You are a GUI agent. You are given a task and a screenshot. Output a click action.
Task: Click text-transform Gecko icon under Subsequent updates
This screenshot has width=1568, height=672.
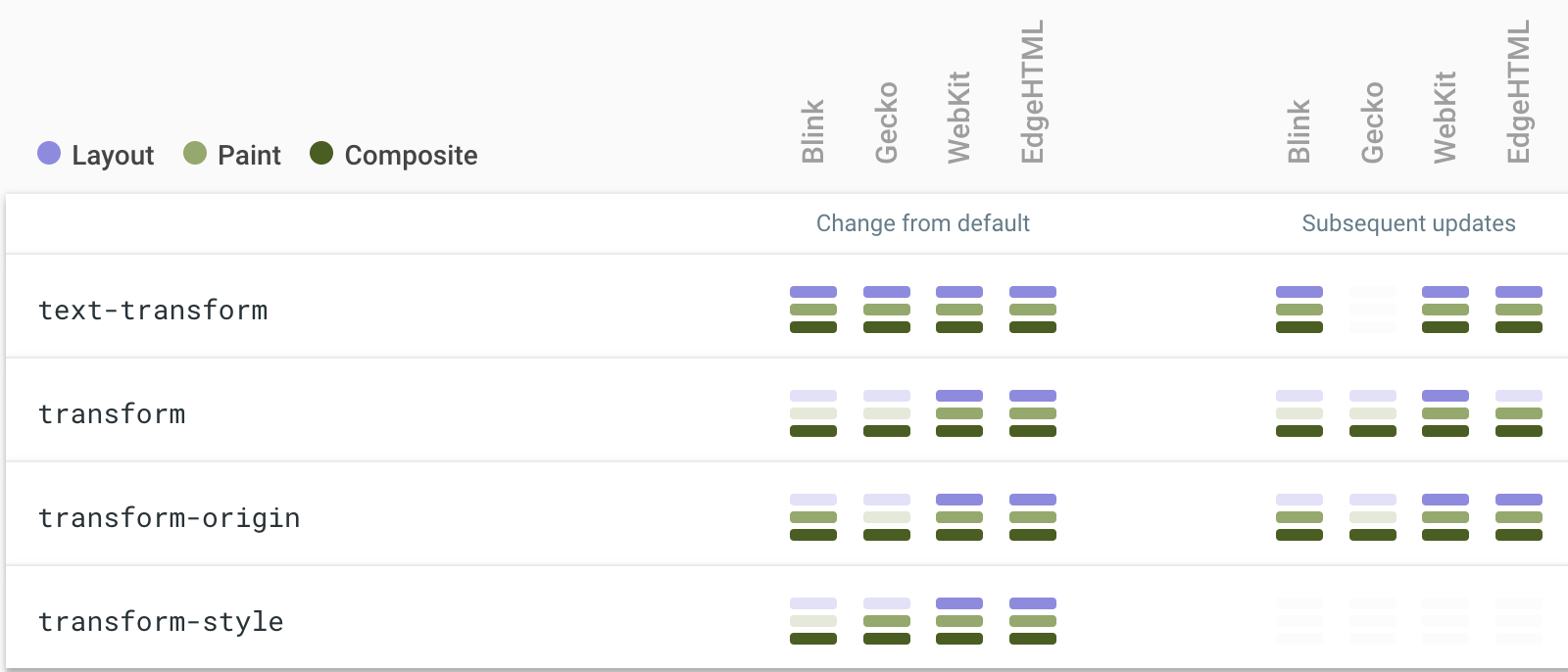pyautogui.click(x=1373, y=310)
